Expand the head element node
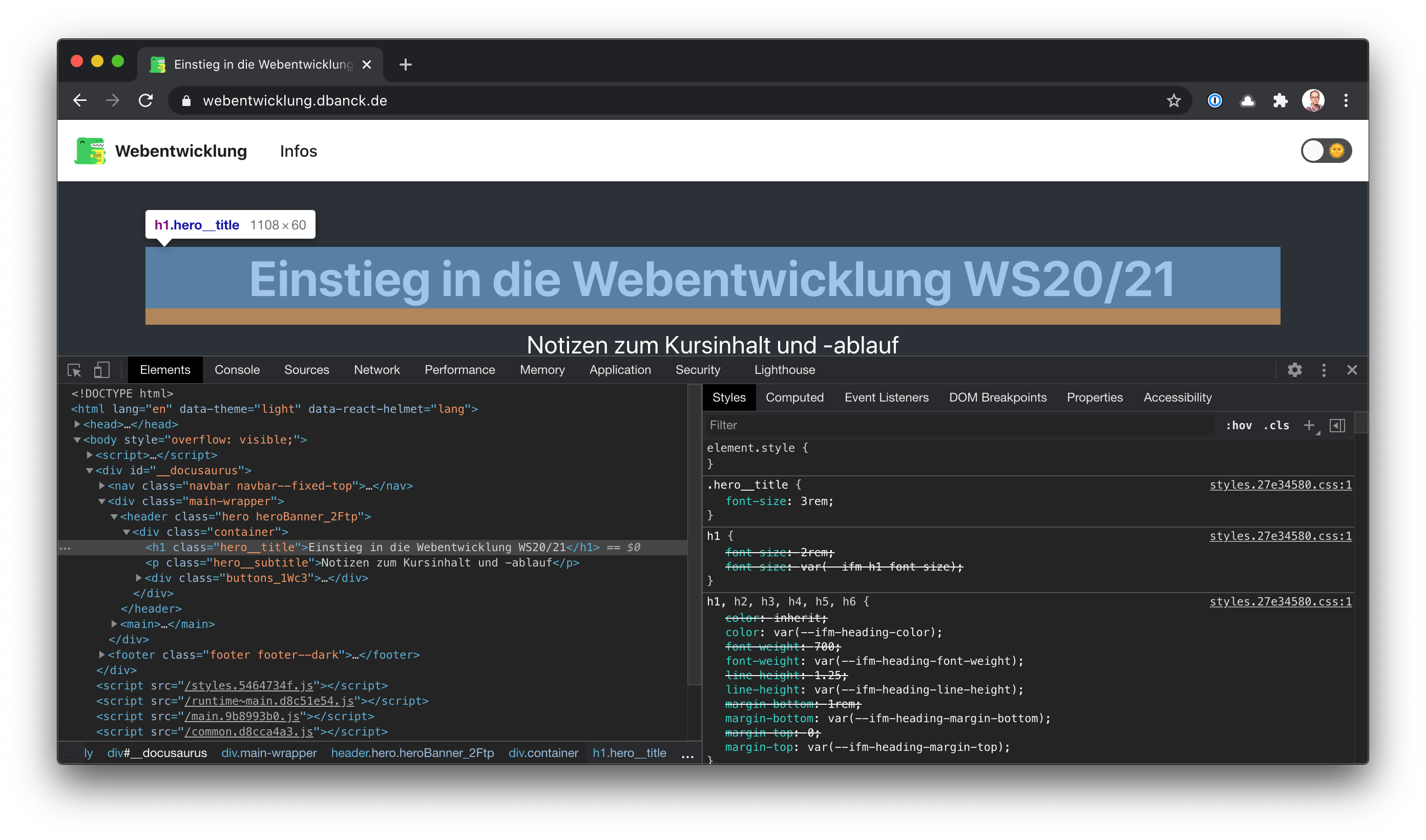The image size is (1426, 840). [77, 424]
